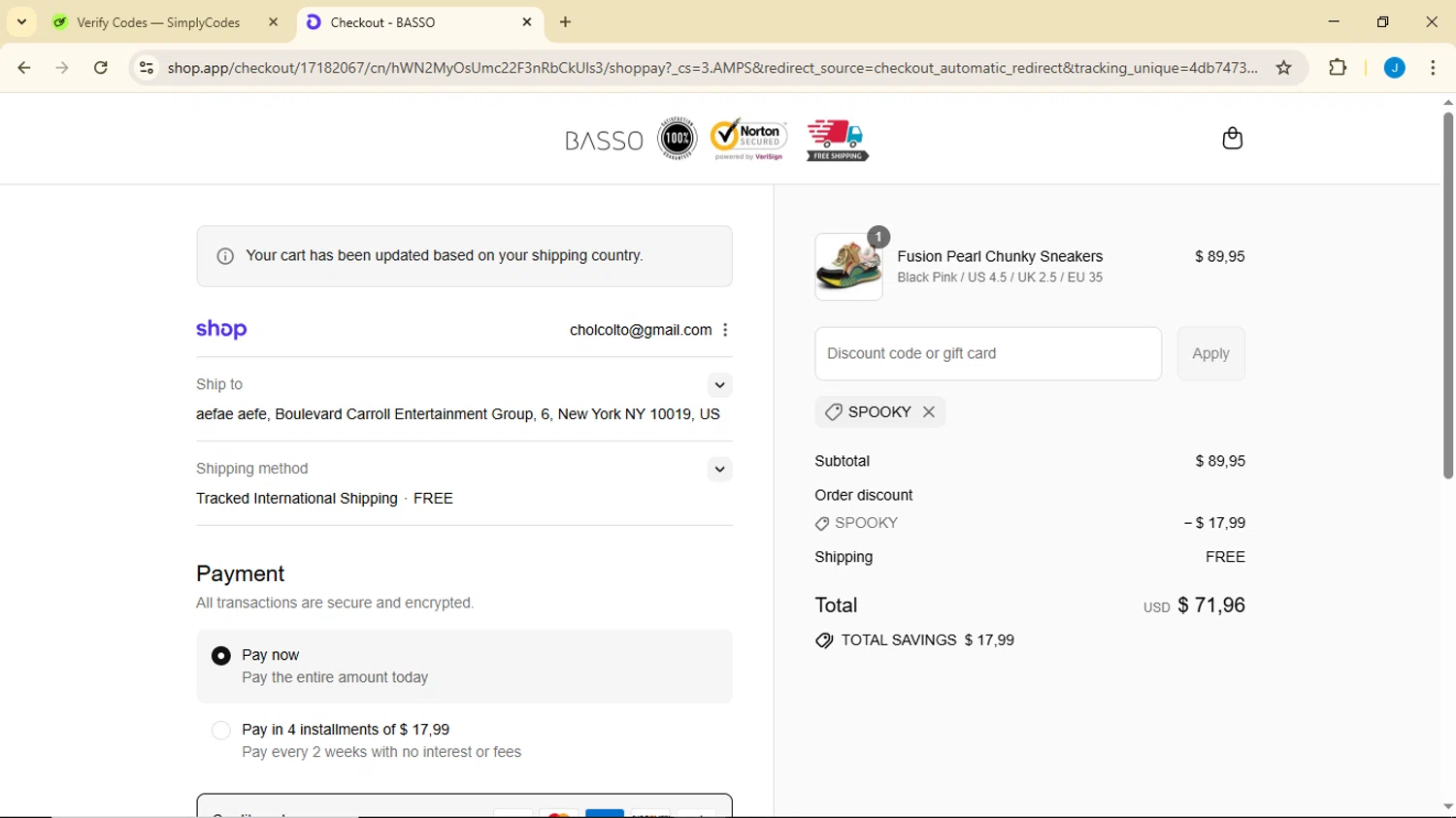Screen dimensions: 1456x818
Task: Click the scrollbar down arrow
Action: coord(1447,807)
